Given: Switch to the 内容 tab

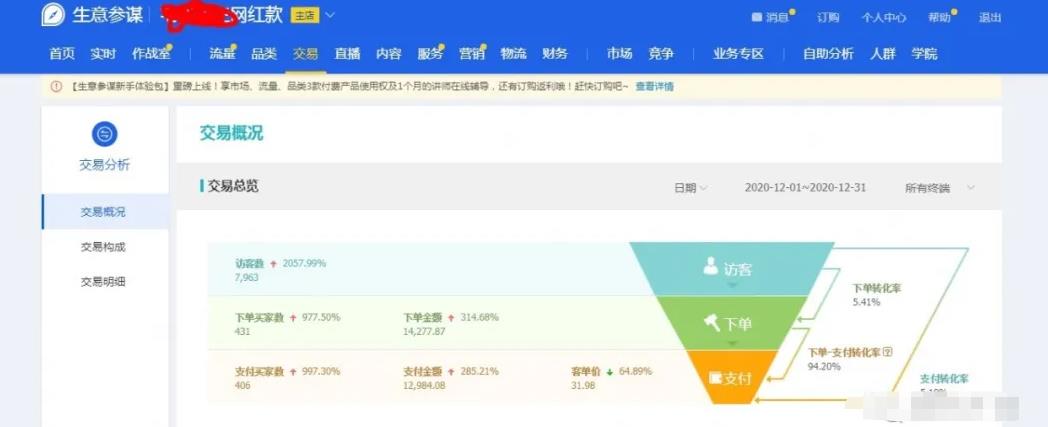Looking at the screenshot, I should (388, 54).
